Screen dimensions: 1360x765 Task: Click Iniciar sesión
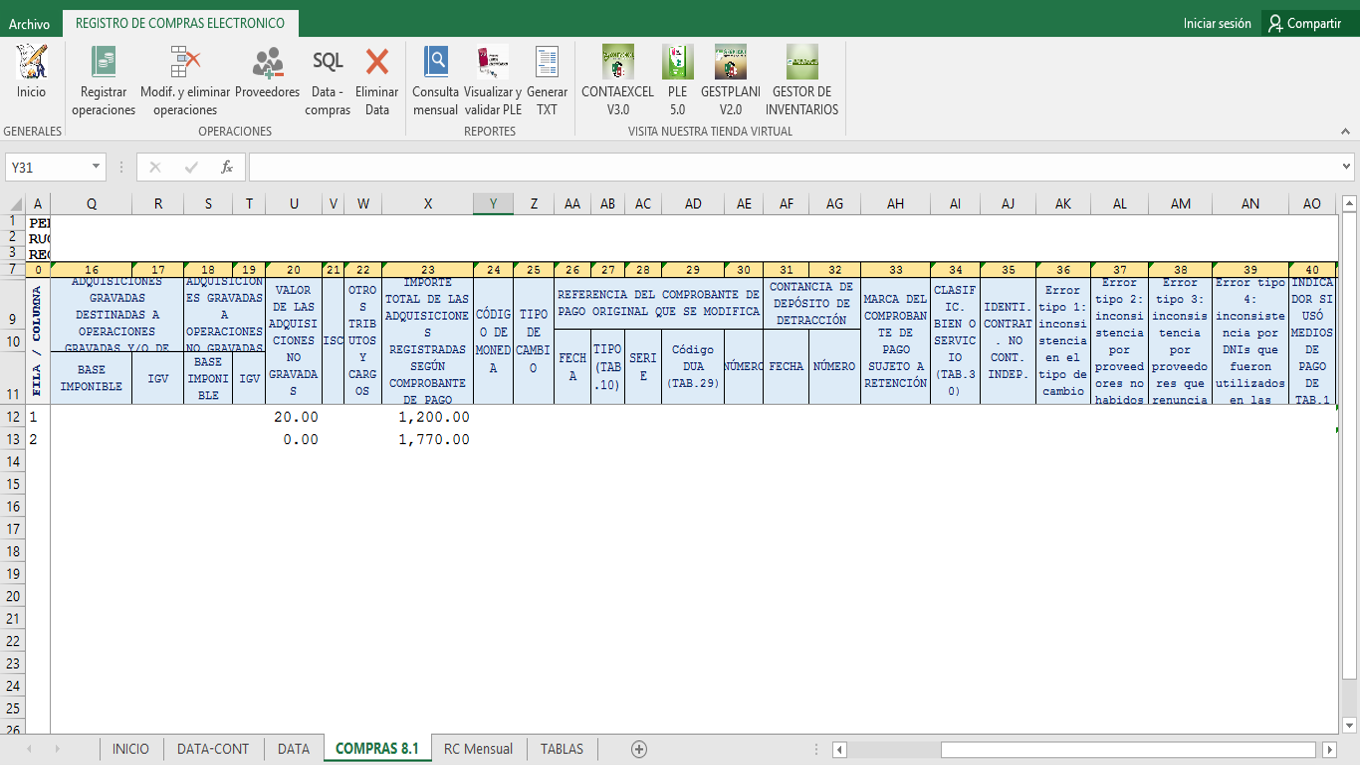coord(1217,23)
